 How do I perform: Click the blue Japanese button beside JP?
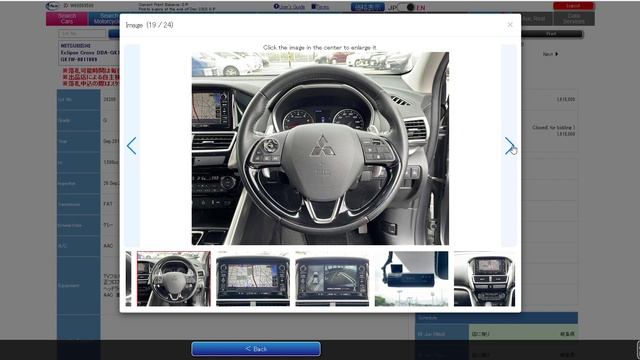click(367, 7)
